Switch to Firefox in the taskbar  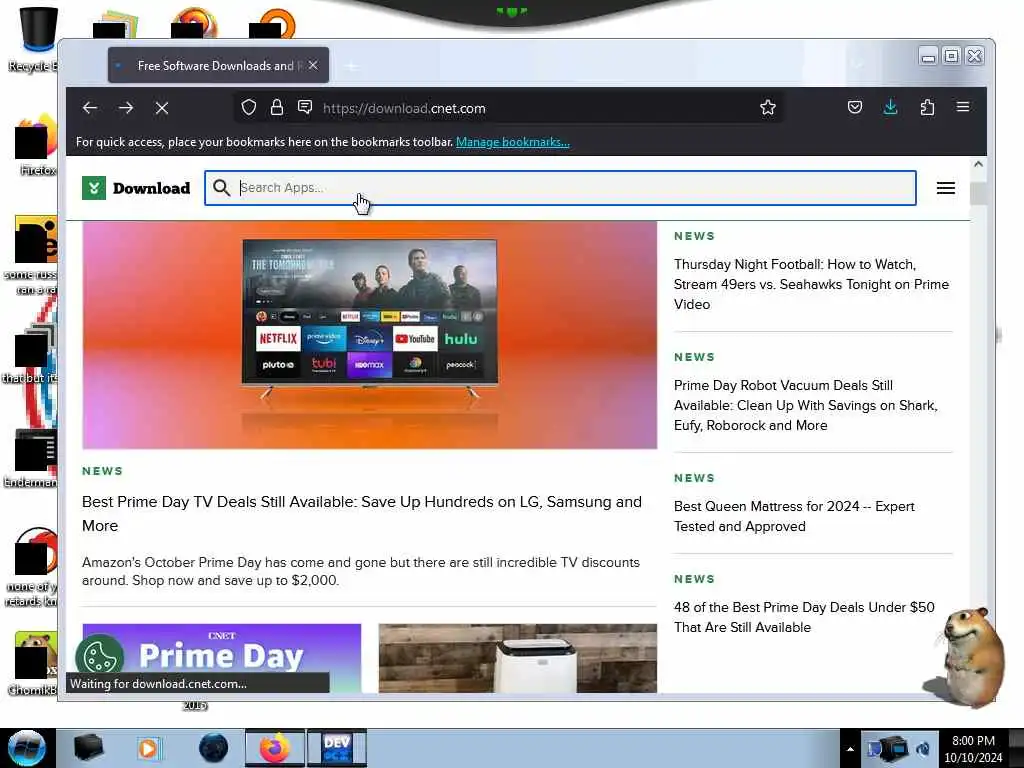275,748
